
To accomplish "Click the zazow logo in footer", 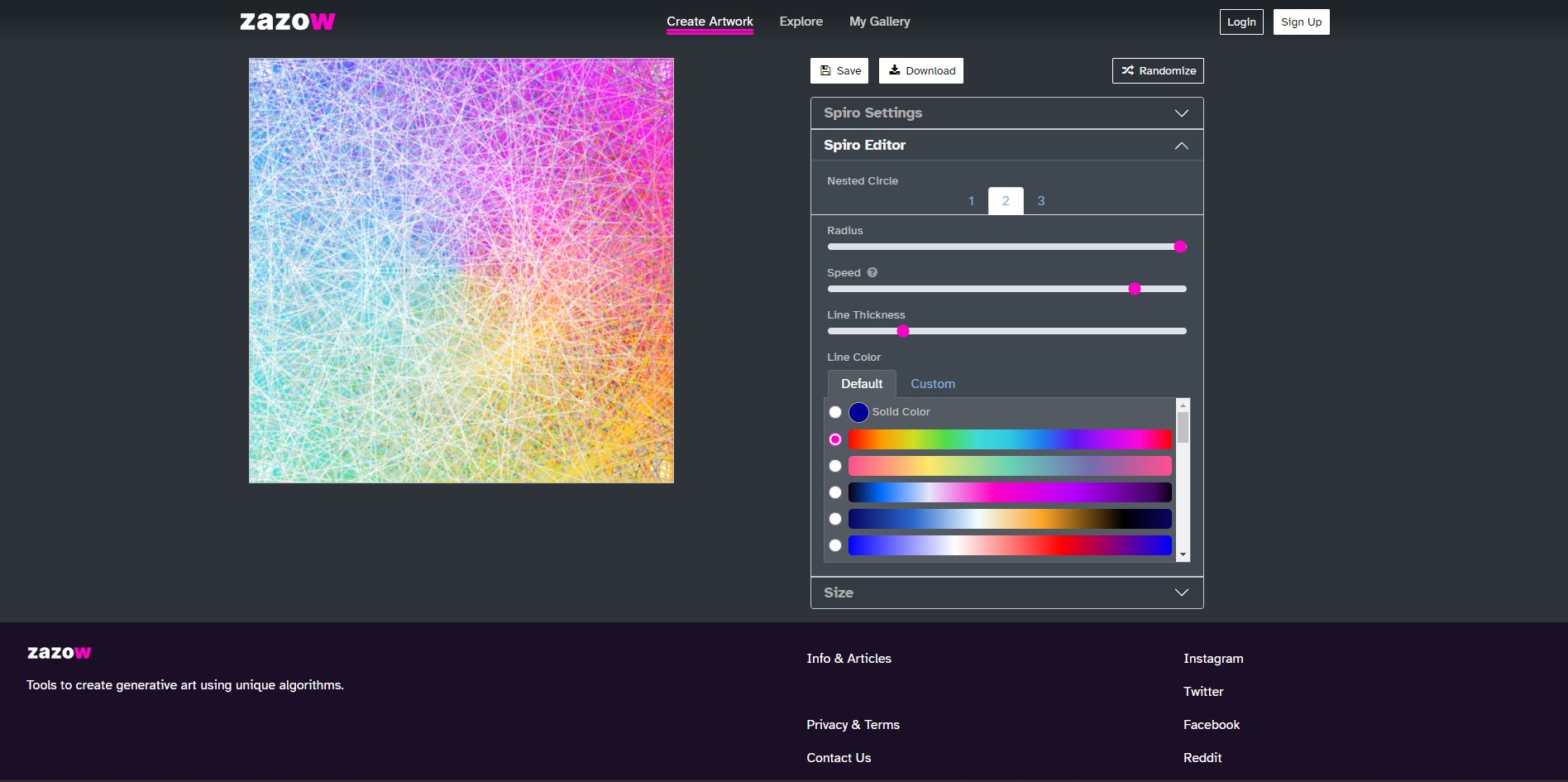I will 59,652.
